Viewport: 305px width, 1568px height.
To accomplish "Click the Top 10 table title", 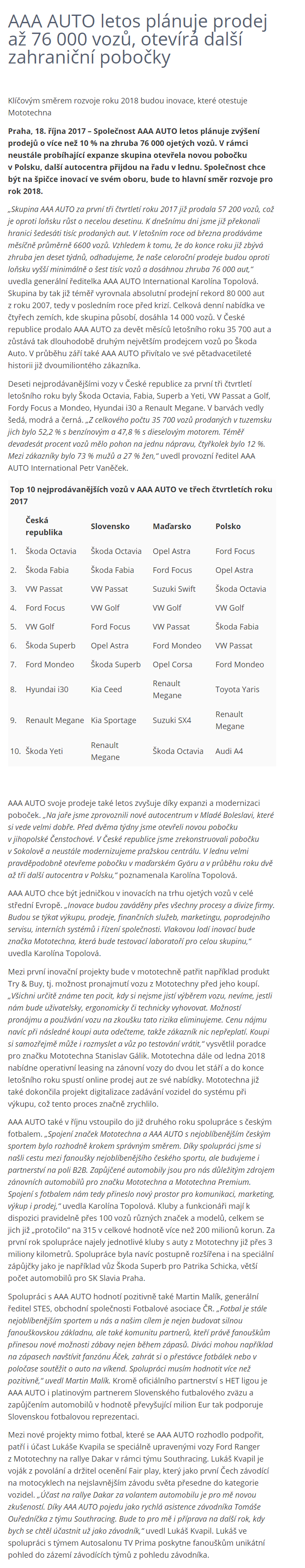I will (140, 495).
